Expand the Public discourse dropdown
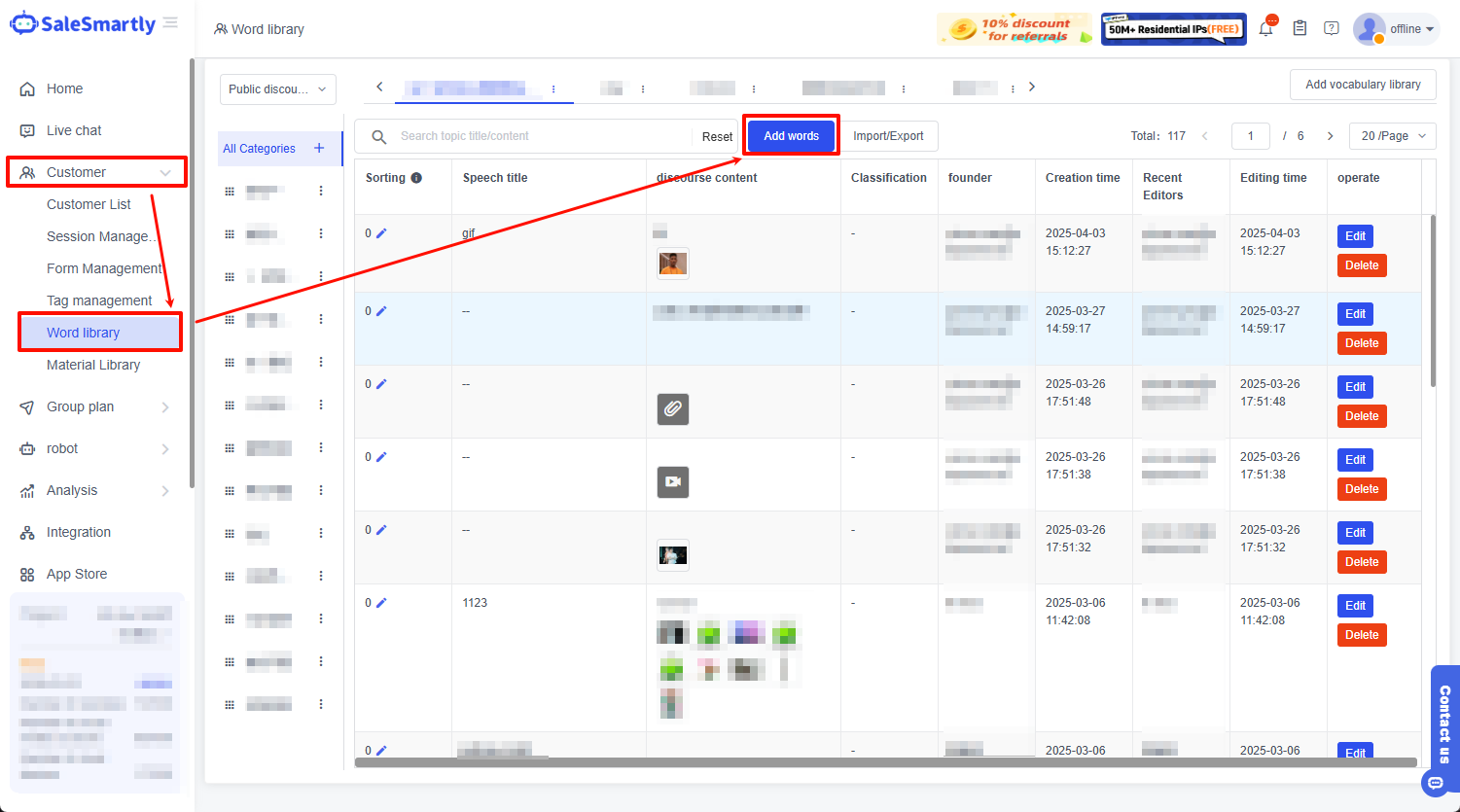 [277, 89]
